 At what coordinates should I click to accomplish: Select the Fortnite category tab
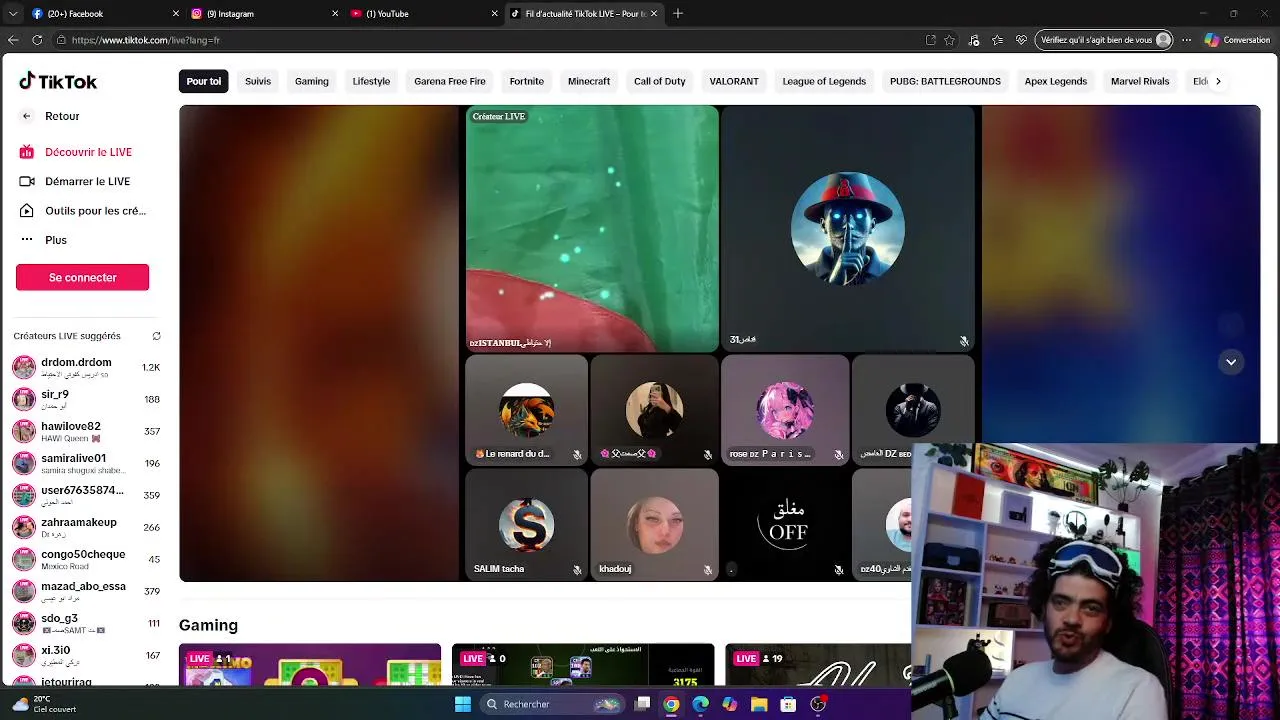[526, 81]
